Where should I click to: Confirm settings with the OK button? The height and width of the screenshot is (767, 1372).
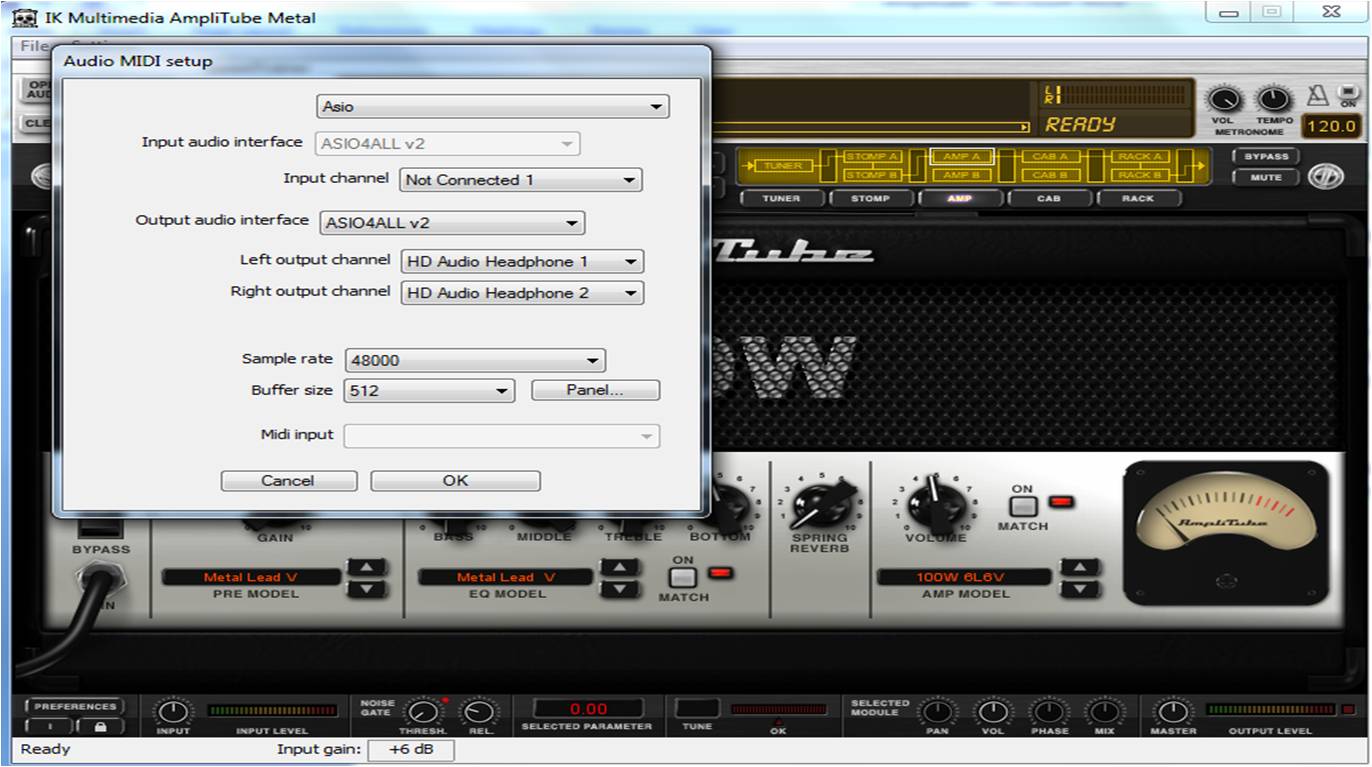(454, 480)
